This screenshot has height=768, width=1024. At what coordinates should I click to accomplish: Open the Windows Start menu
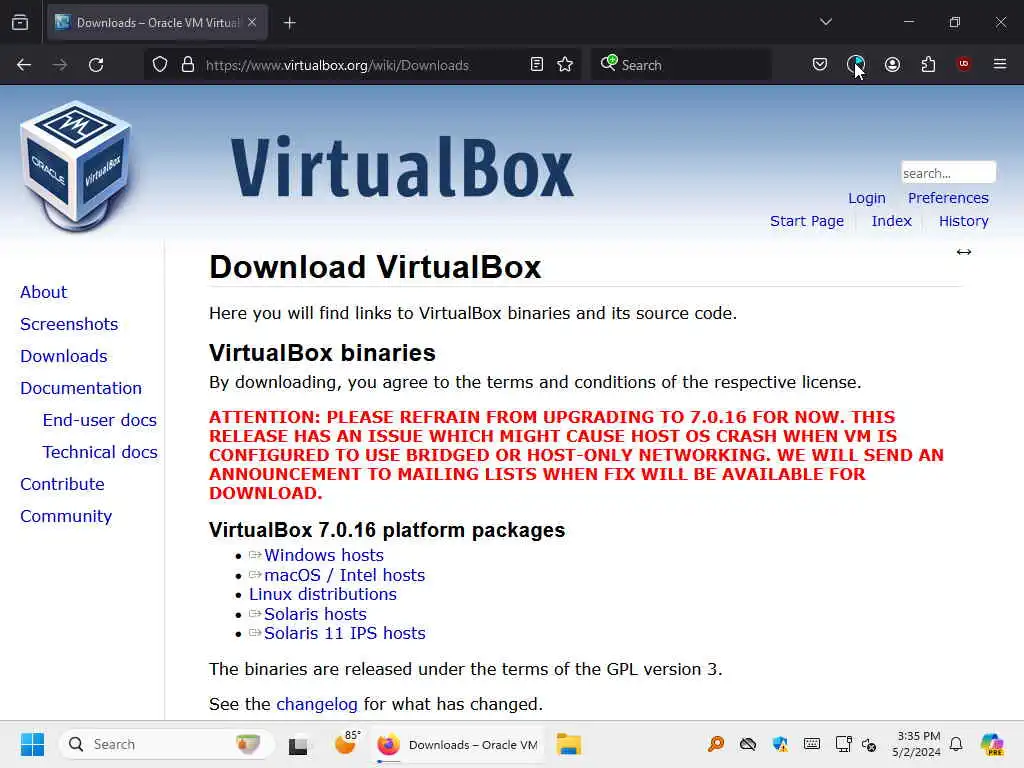32,744
